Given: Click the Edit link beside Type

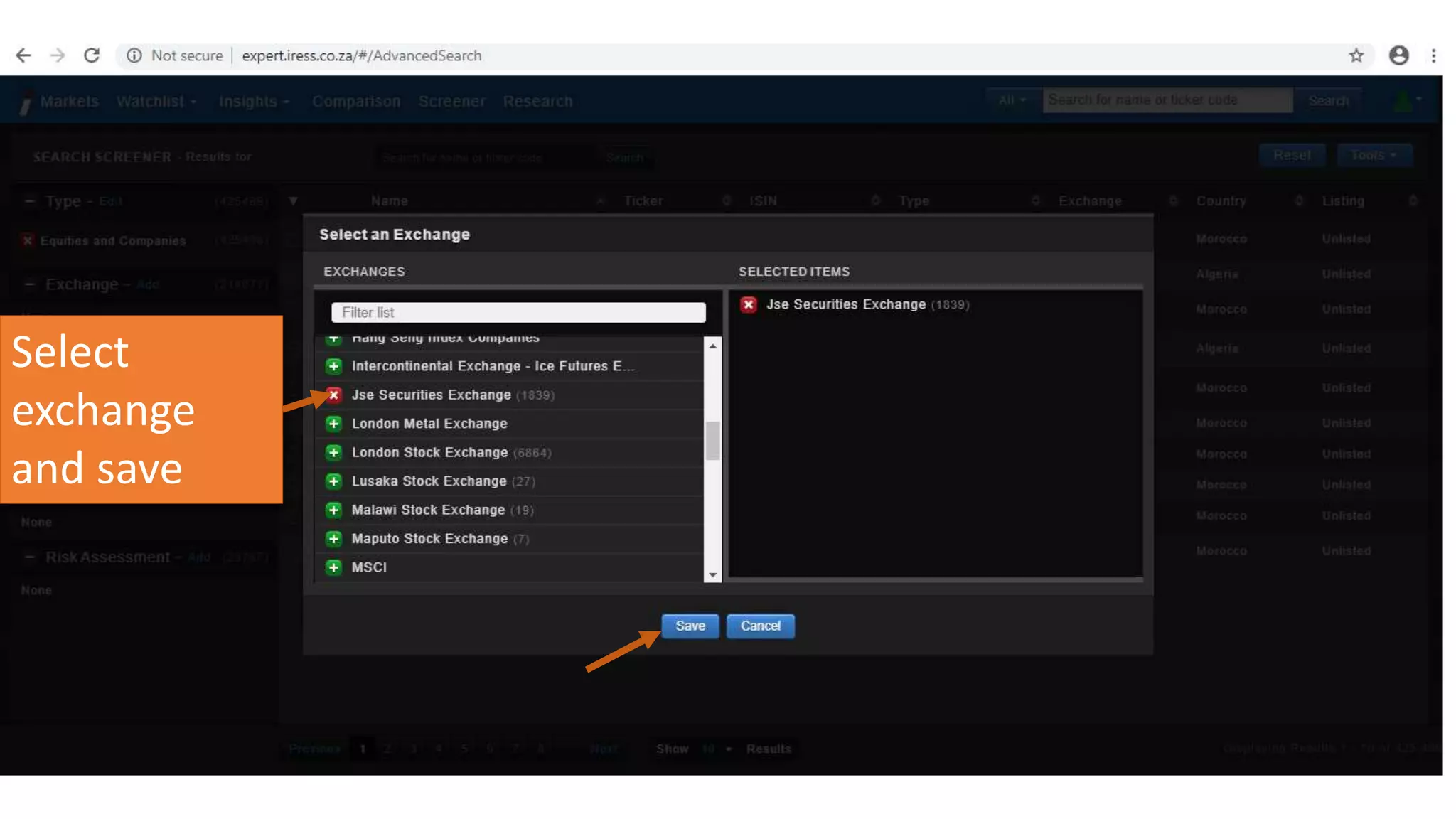Looking at the screenshot, I should click(x=110, y=202).
